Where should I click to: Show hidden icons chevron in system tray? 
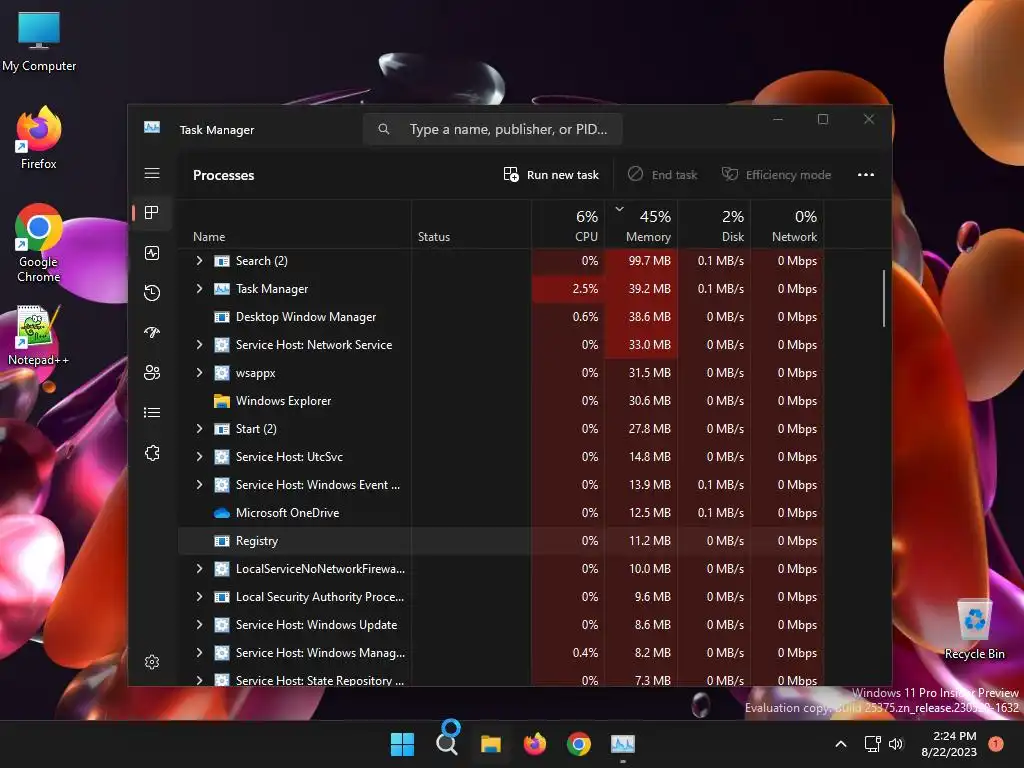(841, 744)
